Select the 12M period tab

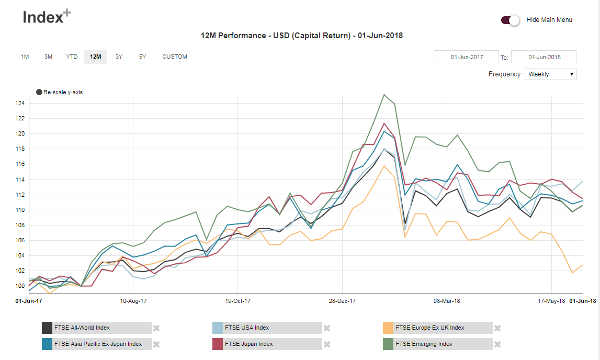95,57
